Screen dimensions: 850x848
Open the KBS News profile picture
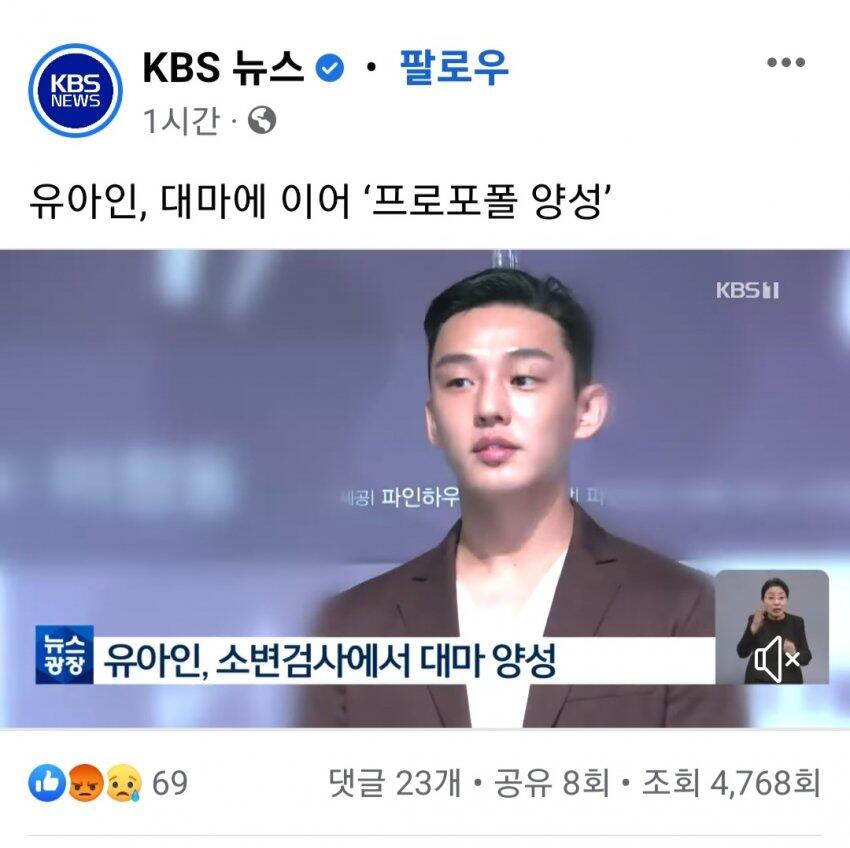75,90
